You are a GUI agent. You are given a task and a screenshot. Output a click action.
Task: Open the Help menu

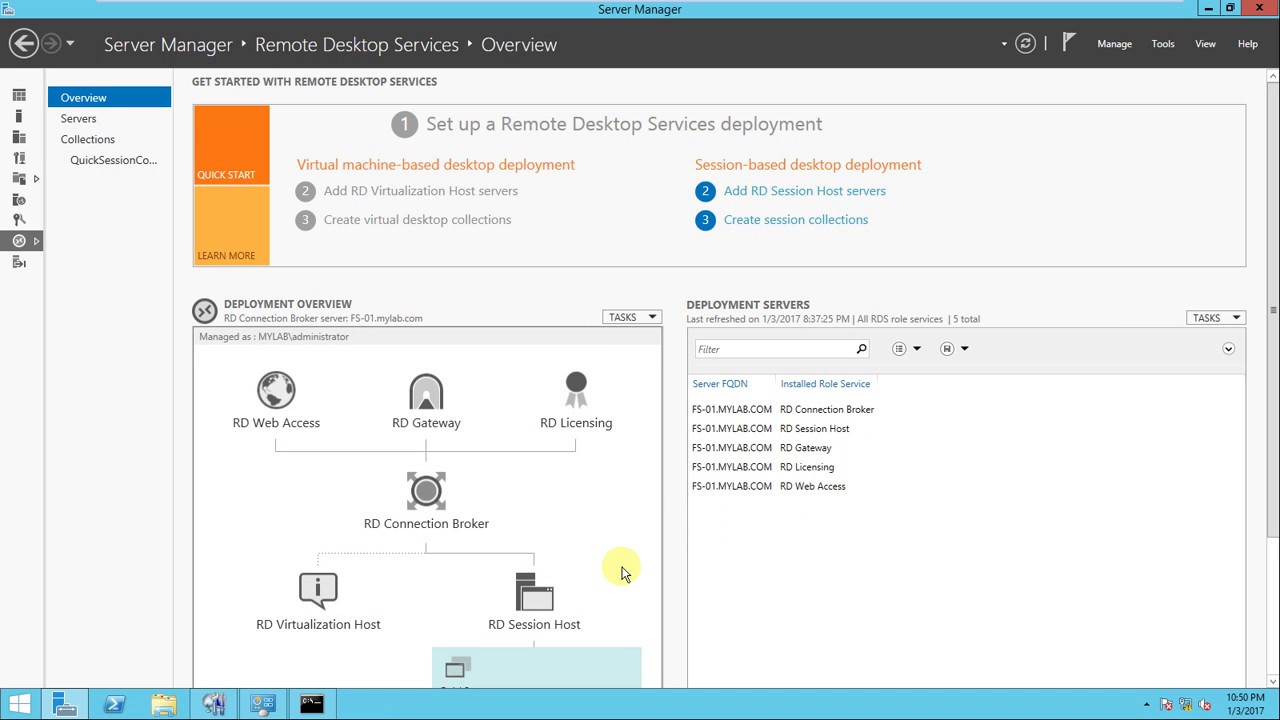[x=1248, y=44]
